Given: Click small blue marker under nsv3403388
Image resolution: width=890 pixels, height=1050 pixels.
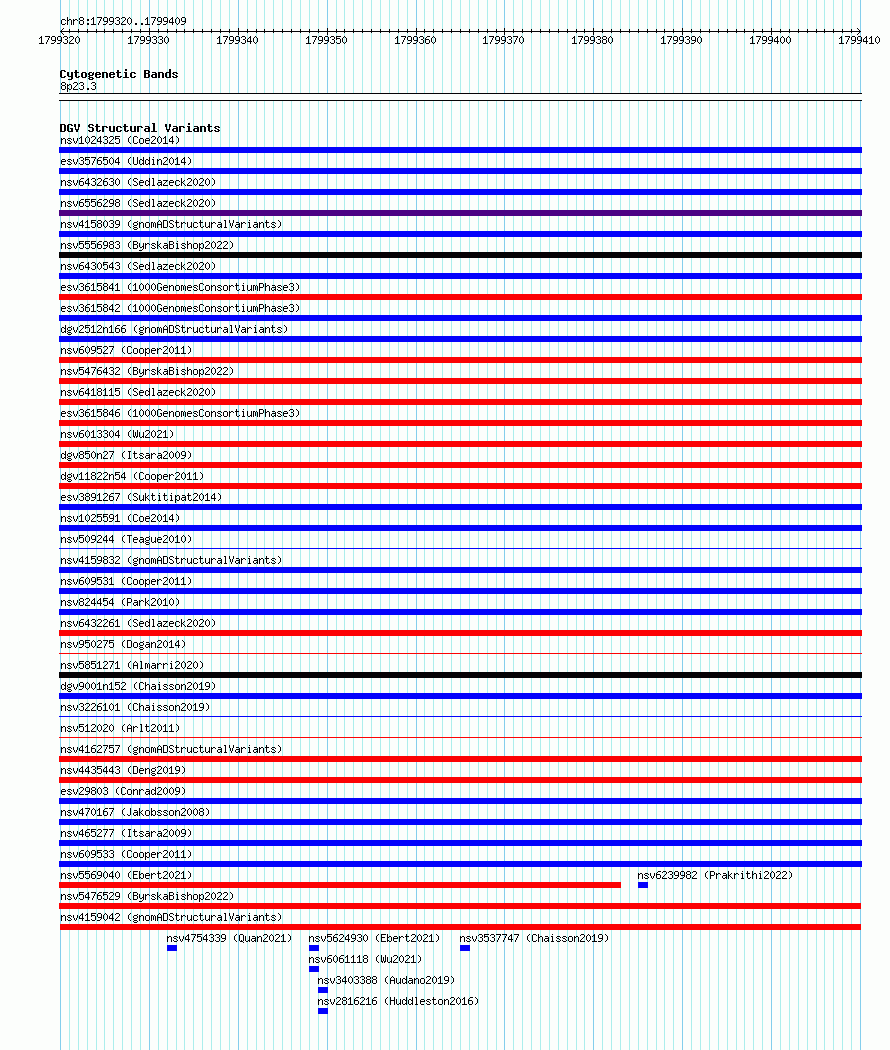Looking at the screenshot, I should click(323, 990).
